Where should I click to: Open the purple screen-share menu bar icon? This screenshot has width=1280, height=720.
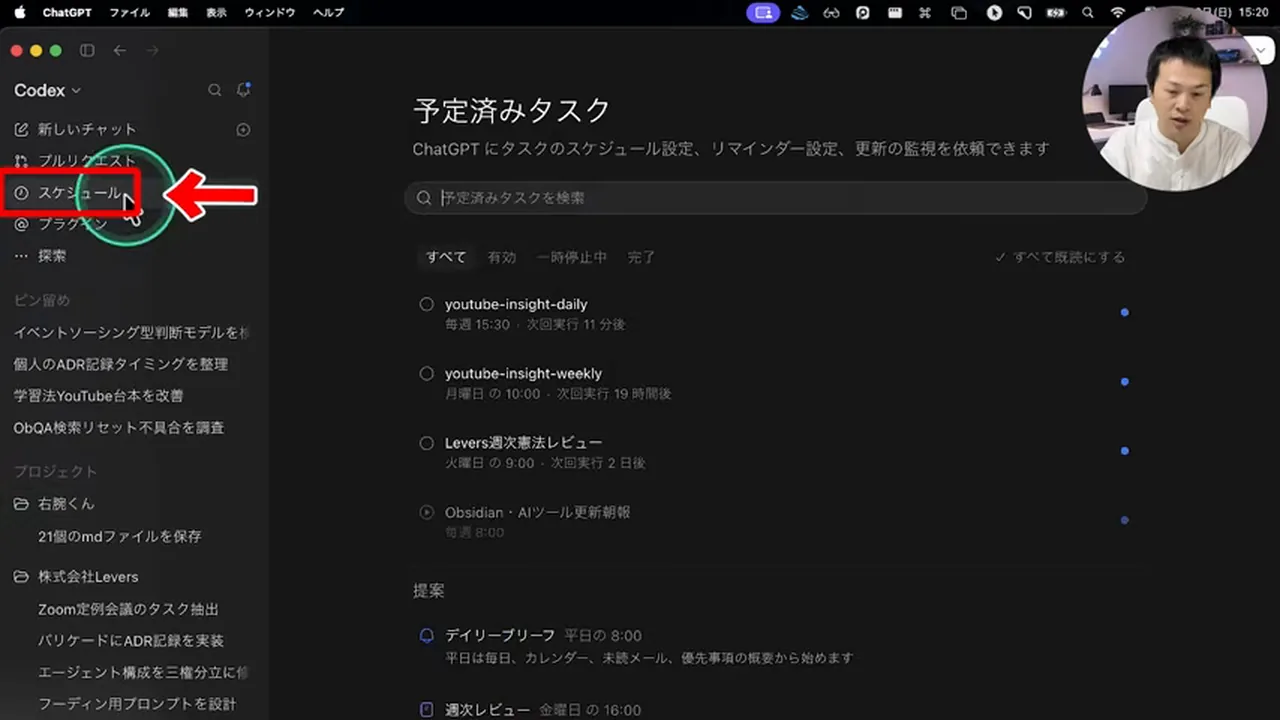pyautogui.click(x=763, y=13)
